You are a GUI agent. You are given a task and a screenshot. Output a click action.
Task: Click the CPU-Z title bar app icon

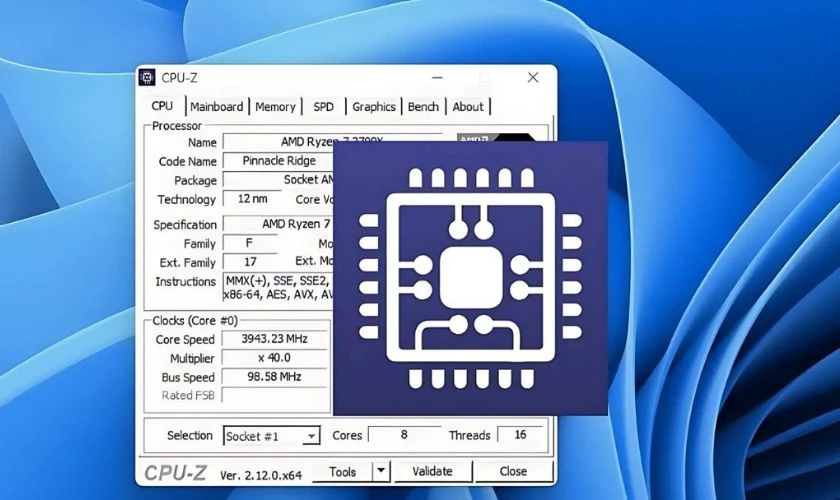point(147,78)
